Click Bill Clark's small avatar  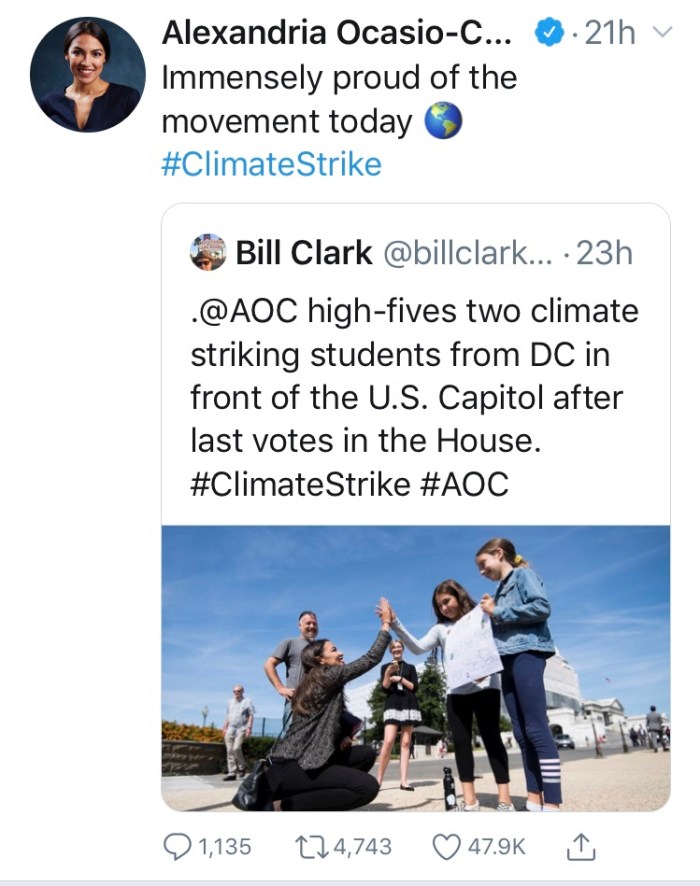tap(208, 253)
